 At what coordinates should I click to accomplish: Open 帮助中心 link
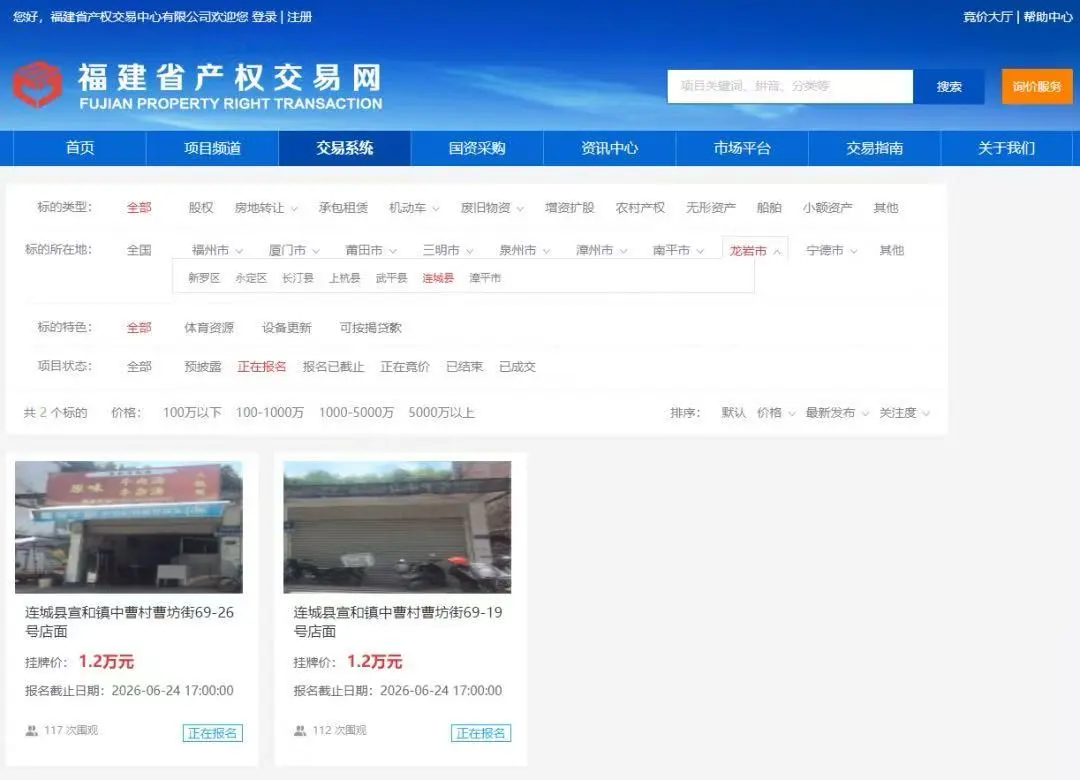[1048, 17]
